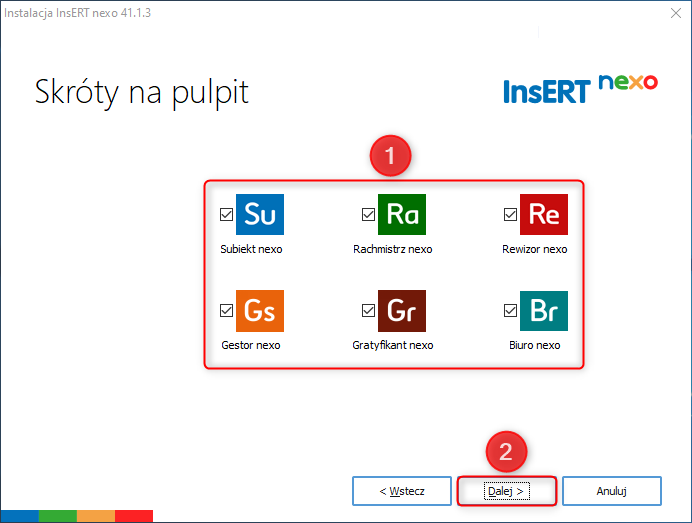
Task: Click the Subiekt nexo label
Action: pyautogui.click(x=251, y=249)
